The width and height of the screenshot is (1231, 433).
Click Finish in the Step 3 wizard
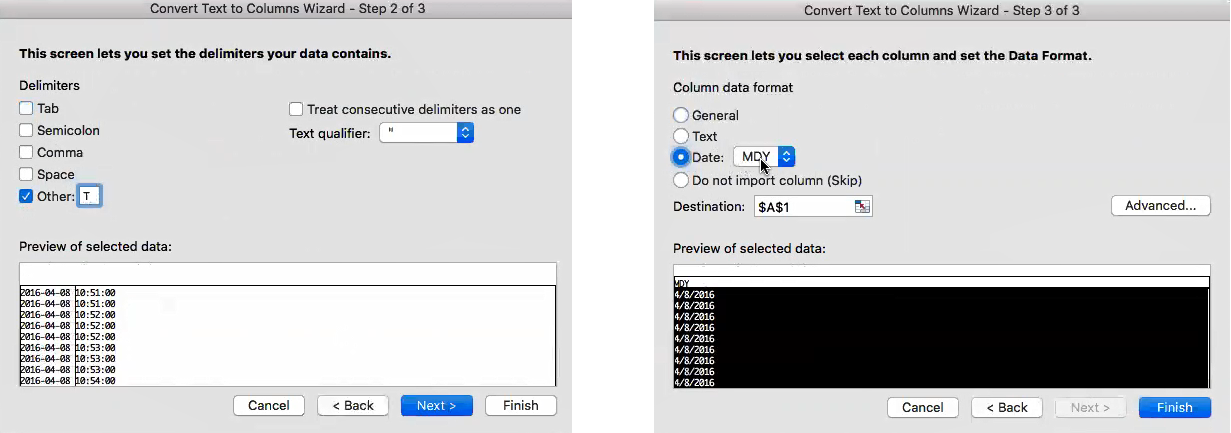[x=1174, y=407]
